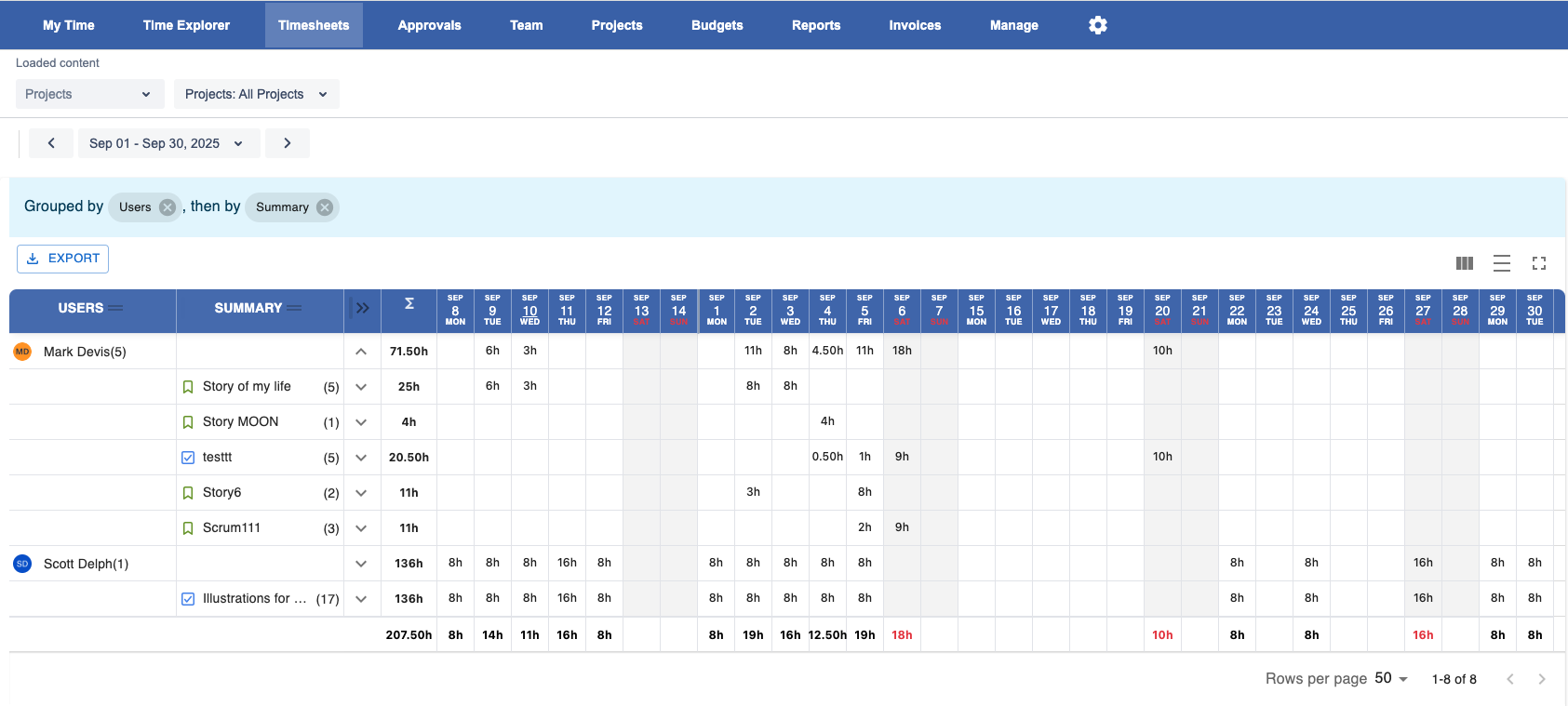Click Scott Delph's SD avatar
This screenshot has height=706, width=1568.
(22, 564)
